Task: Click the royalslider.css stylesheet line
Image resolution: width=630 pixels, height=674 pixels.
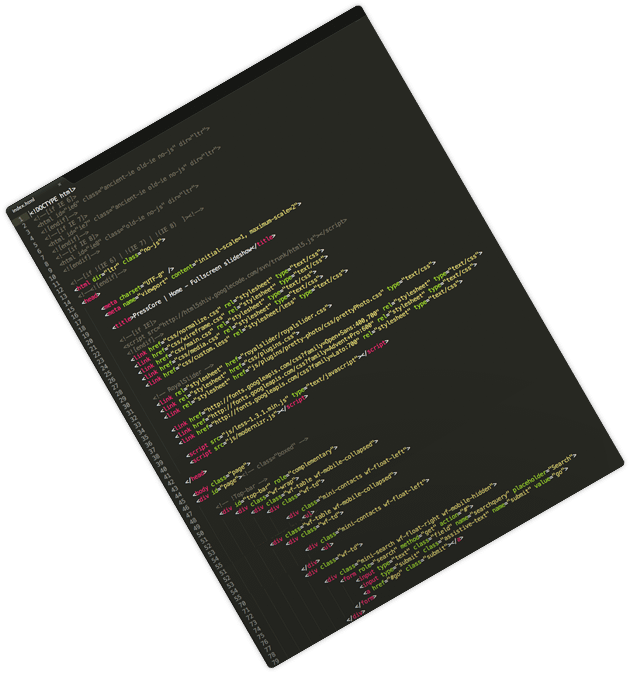Action: pyautogui.click(x=245, y=355)
